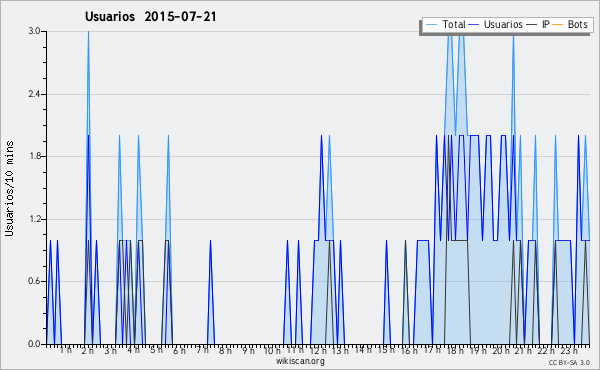Screen dimensions: 600x370
Task: Click the '22 h' x-axis label
Action: tap(546, 351)
